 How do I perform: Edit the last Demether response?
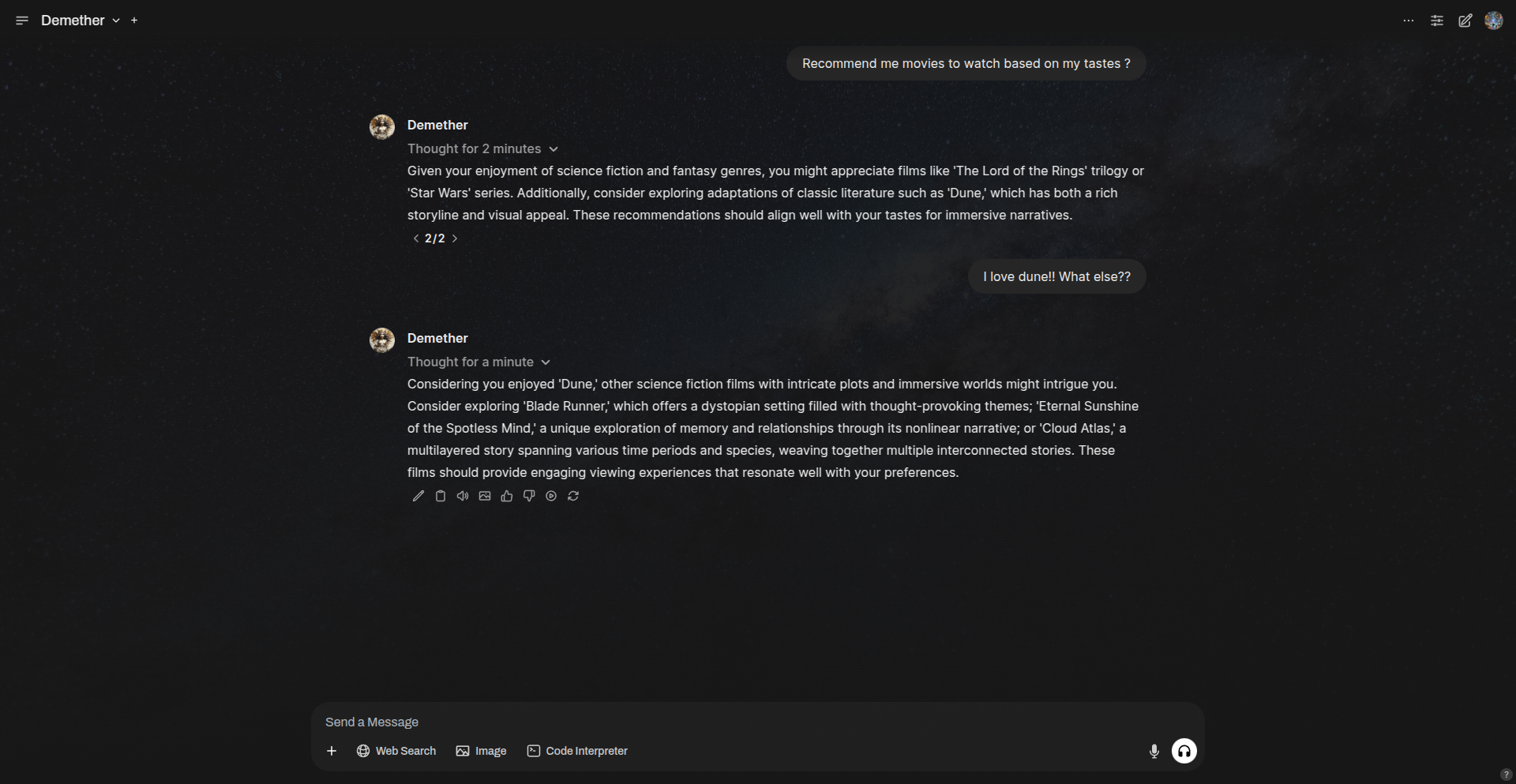coord(418,496)
